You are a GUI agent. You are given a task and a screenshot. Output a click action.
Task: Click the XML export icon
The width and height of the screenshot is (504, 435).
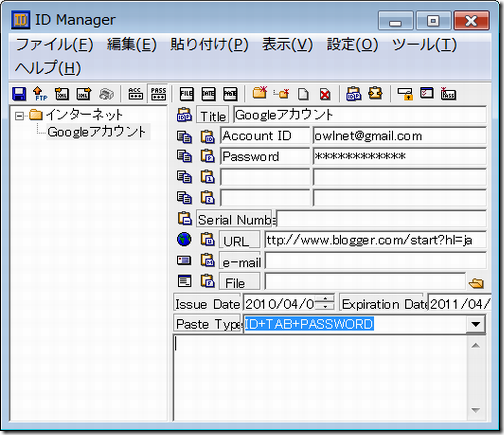[x=84, y=94]
